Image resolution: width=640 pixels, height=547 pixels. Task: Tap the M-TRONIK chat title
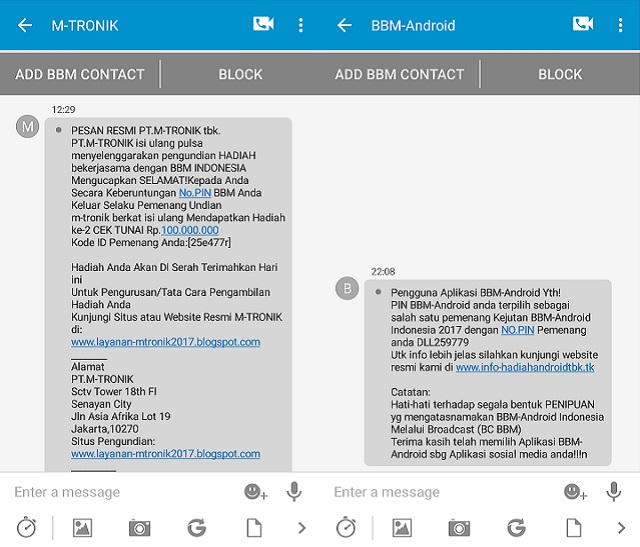[x=85, y=26]
